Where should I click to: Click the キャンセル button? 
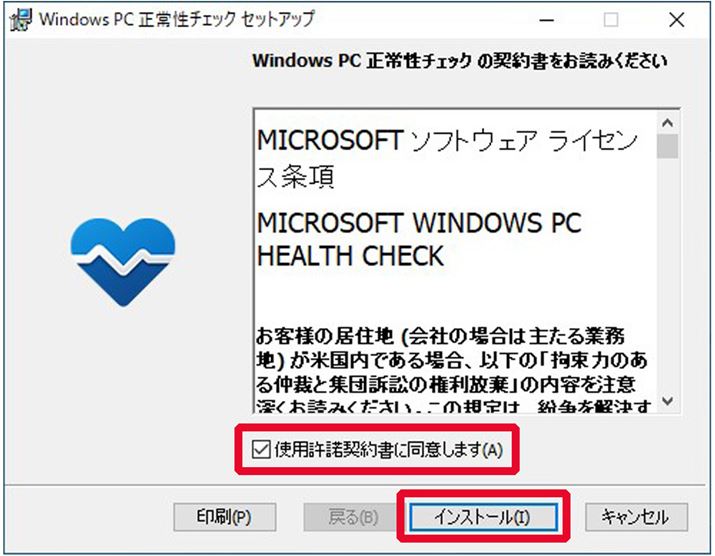tap(636, 517)
